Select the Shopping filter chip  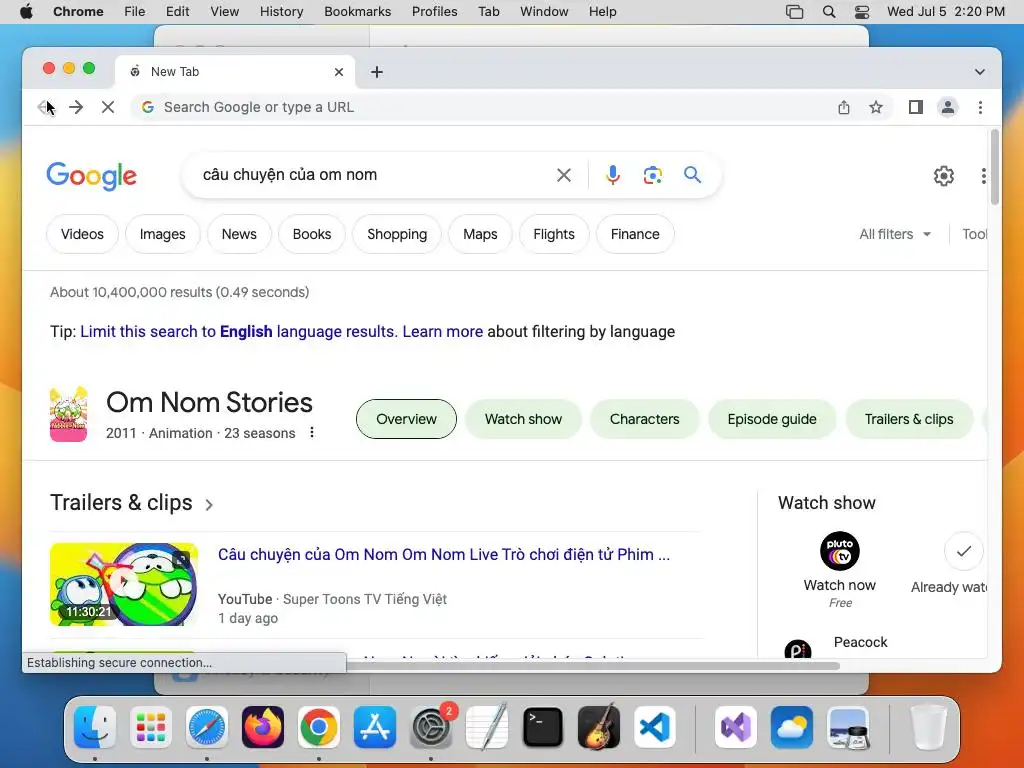[x=397, y=234]
